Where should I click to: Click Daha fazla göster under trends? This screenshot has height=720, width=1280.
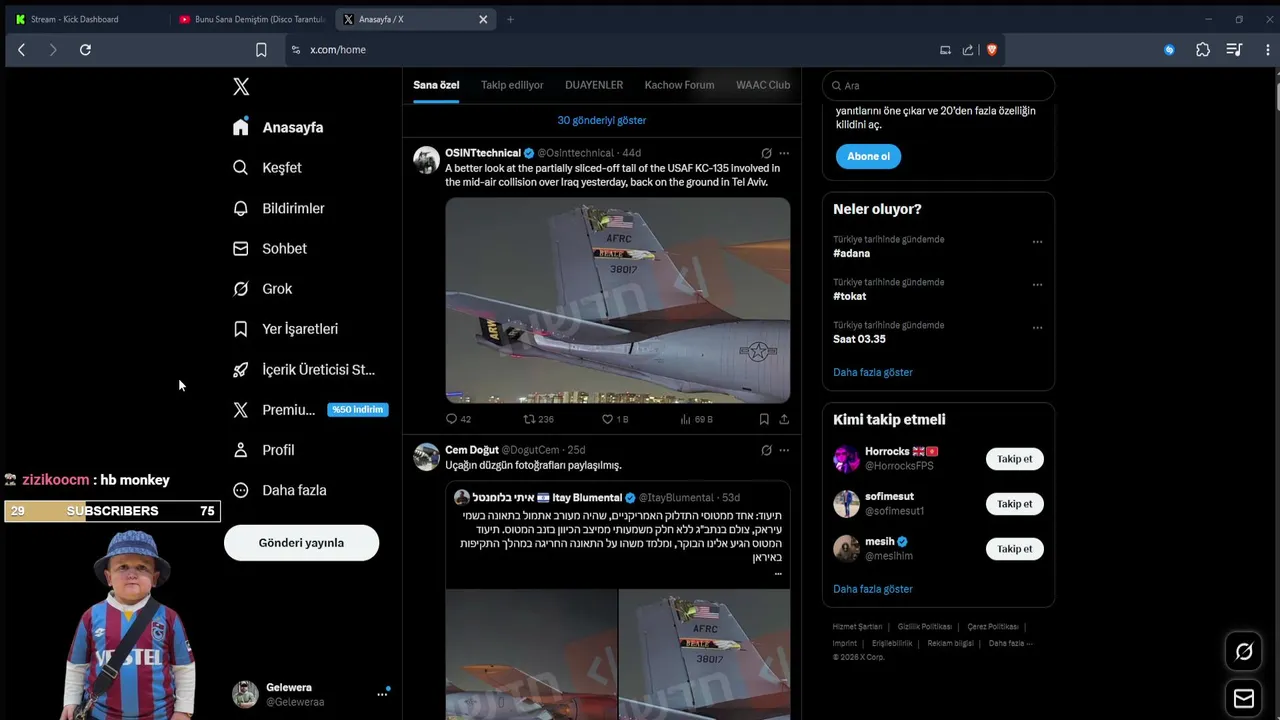click(873, 372)
